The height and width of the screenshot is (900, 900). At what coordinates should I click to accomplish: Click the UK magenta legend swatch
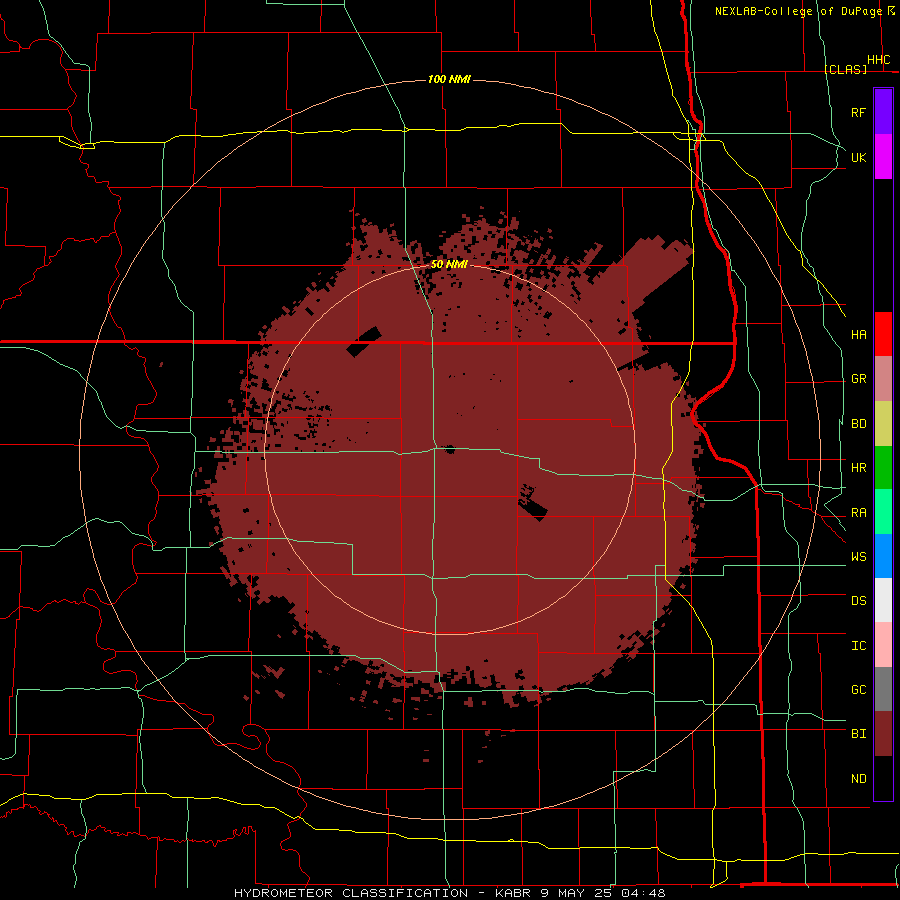point(883,157)
